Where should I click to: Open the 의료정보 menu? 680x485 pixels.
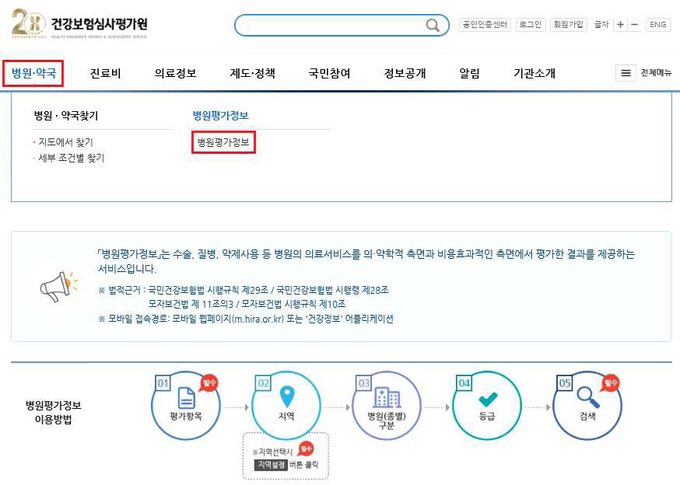point(175,73)
